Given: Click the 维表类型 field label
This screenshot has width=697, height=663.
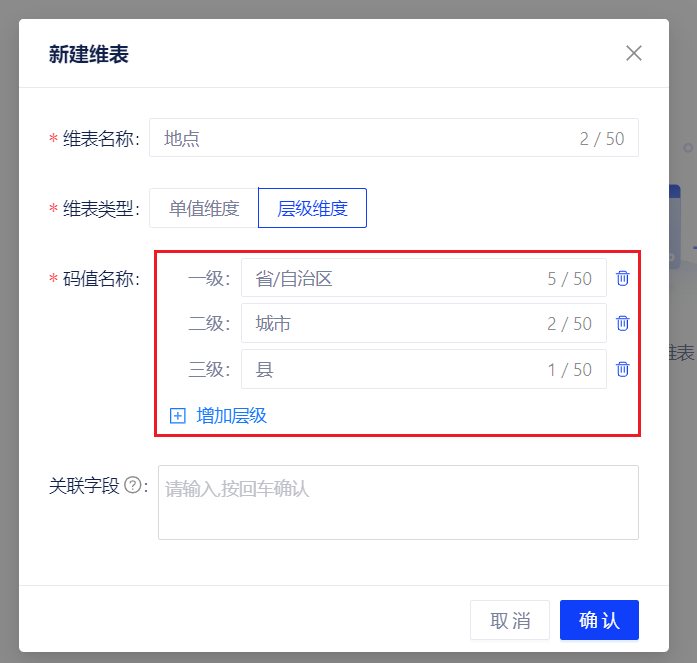Looking at the screenshot, I should (100, 209).
